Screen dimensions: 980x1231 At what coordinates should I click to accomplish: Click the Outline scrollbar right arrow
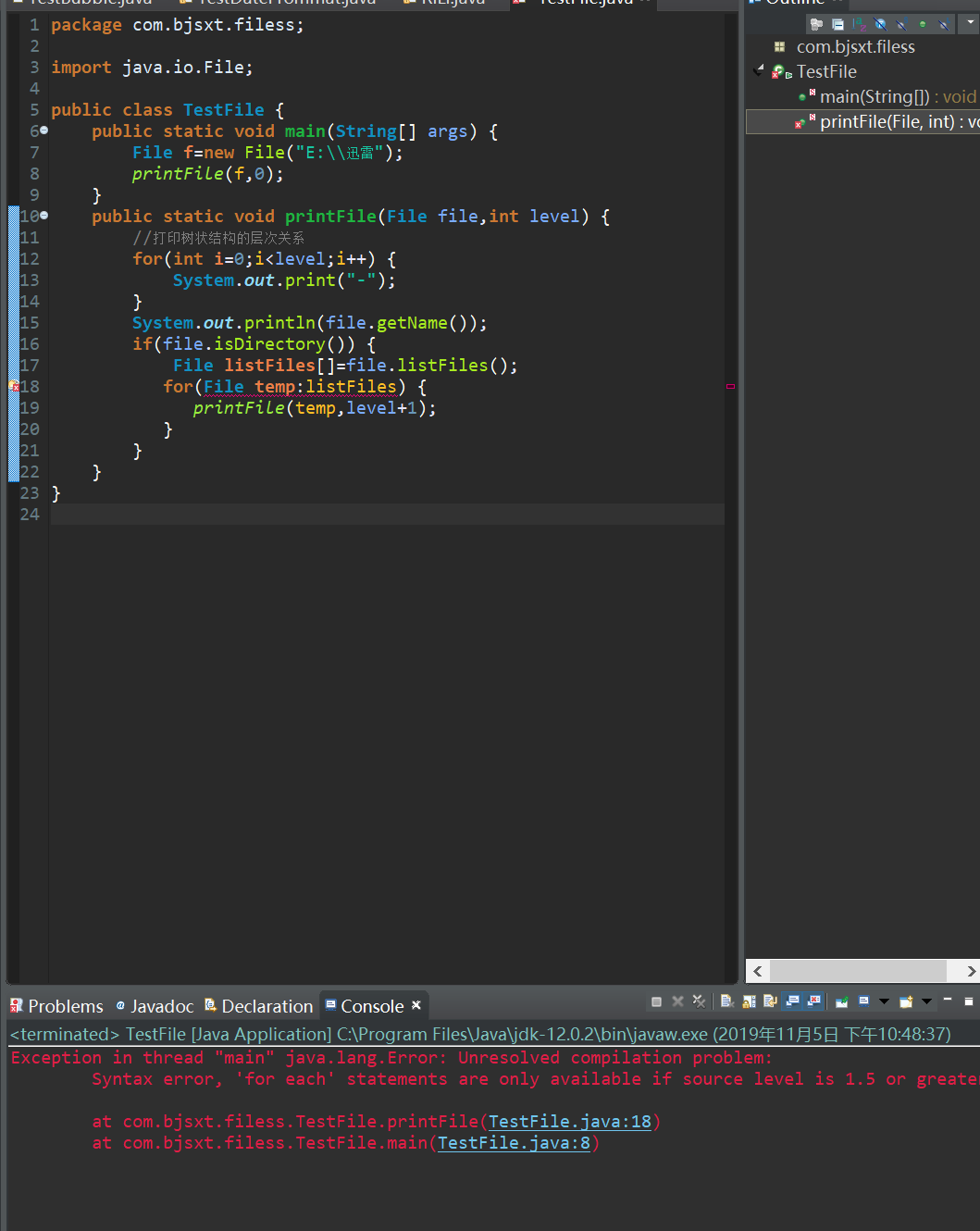[970, 971]
